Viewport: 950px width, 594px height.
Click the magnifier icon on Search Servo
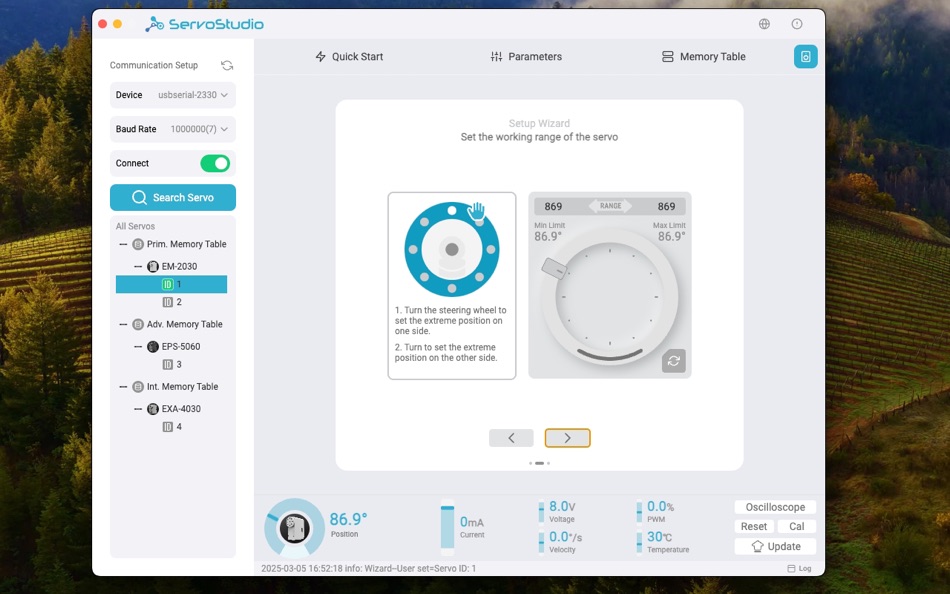coord(139,198)
